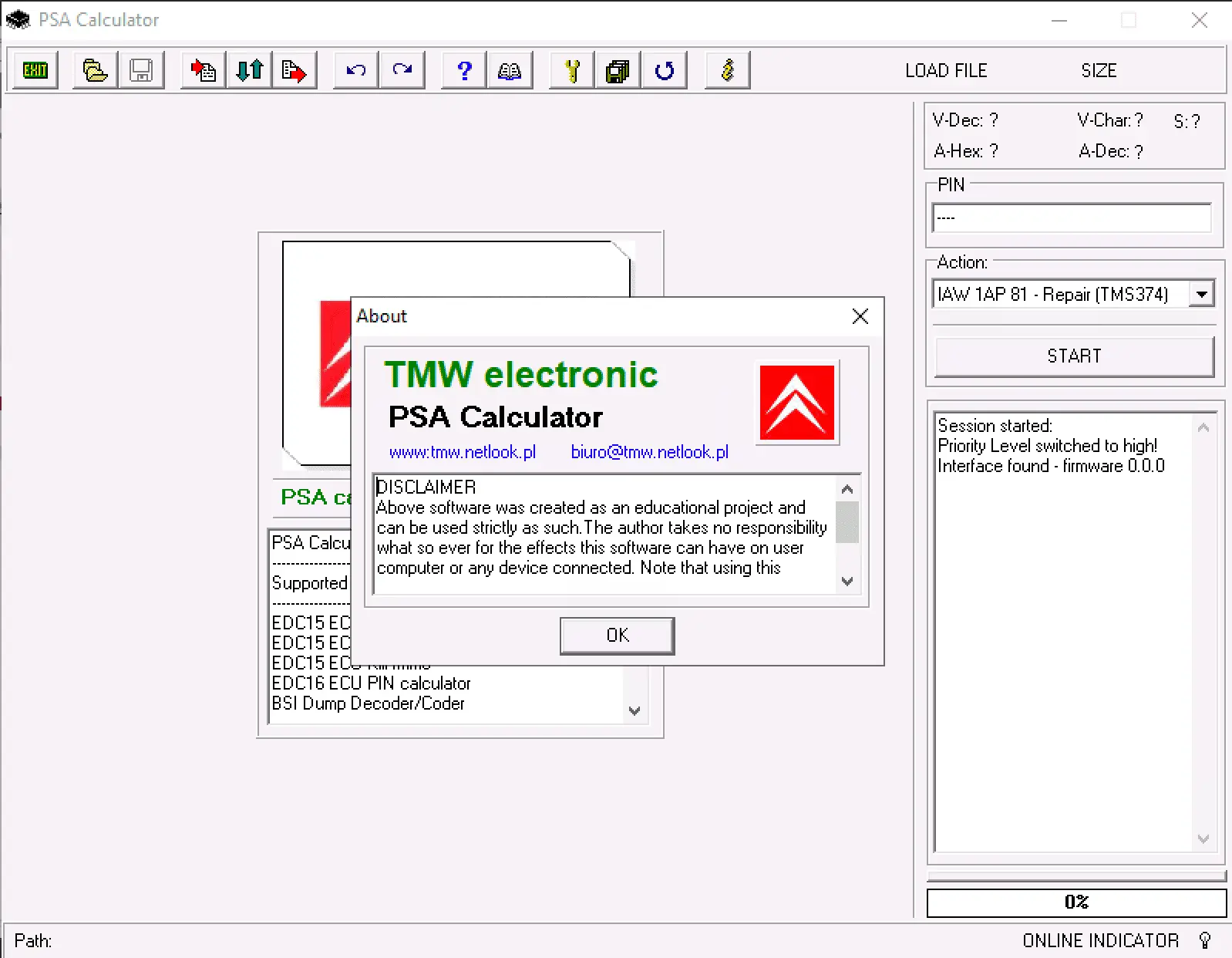The height and width of the screenshot is (958, 1232).
Task: Click OK in the About dialog
Action: click(617, 636)
